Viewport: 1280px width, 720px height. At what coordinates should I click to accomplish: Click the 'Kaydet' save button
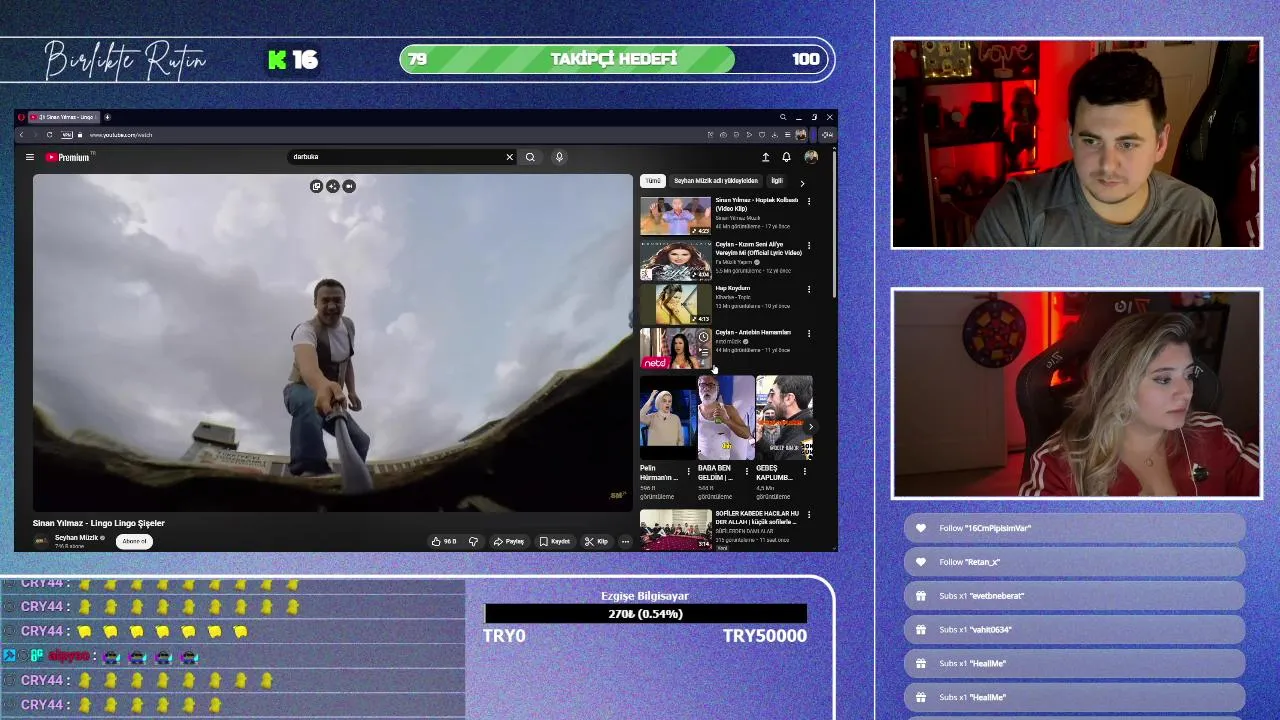[555, 541]
